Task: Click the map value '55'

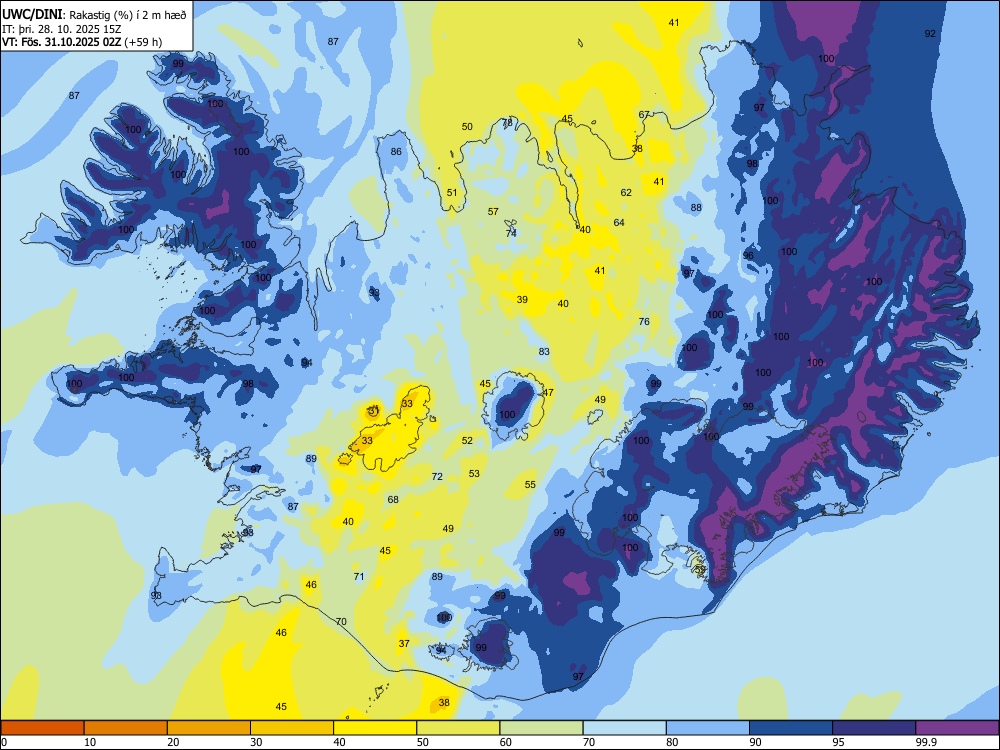Action: [x=530, y=485]
